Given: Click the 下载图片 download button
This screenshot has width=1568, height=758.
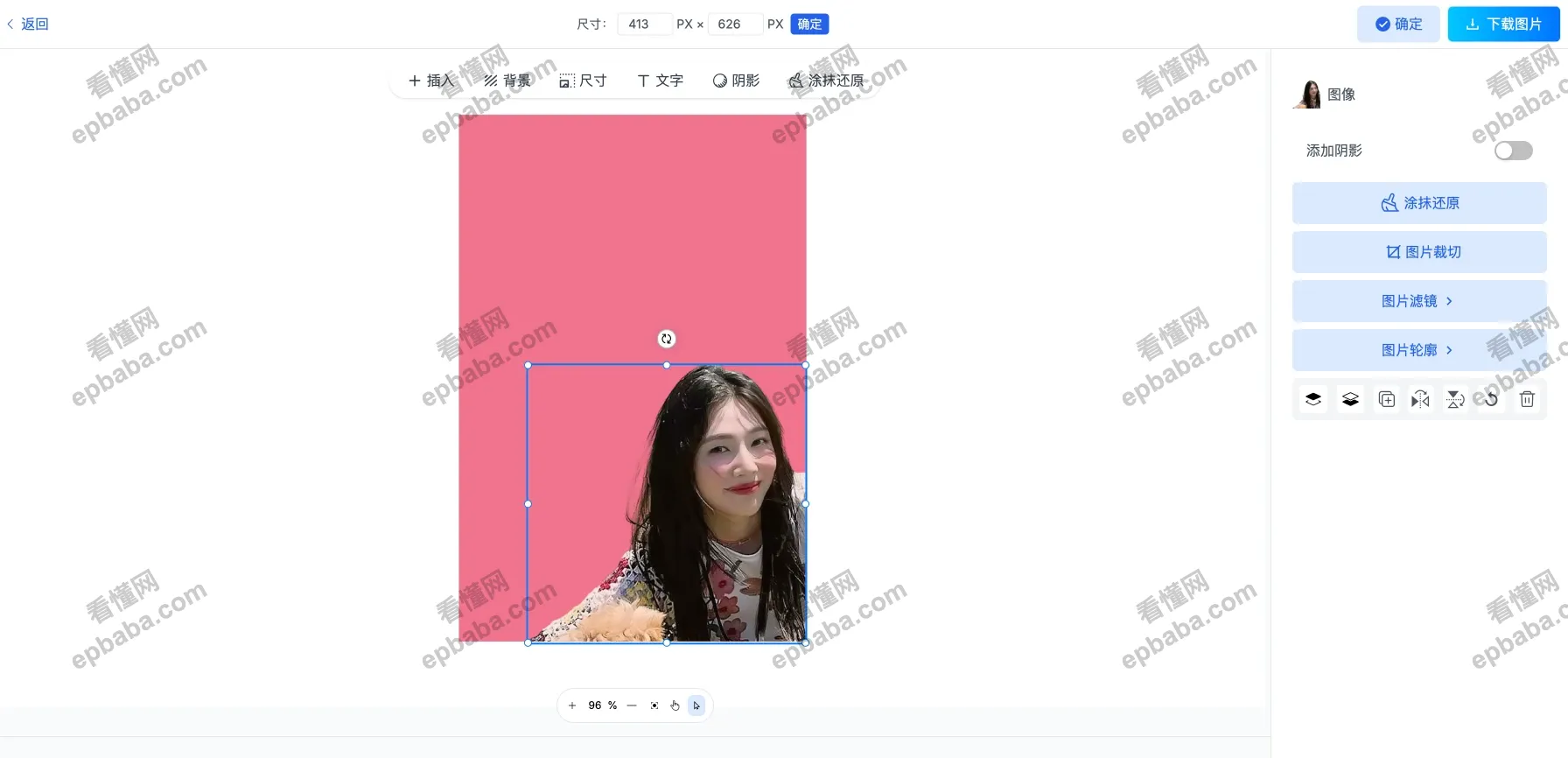Looking at the screenshot, I should click(x=1503, y=24).
